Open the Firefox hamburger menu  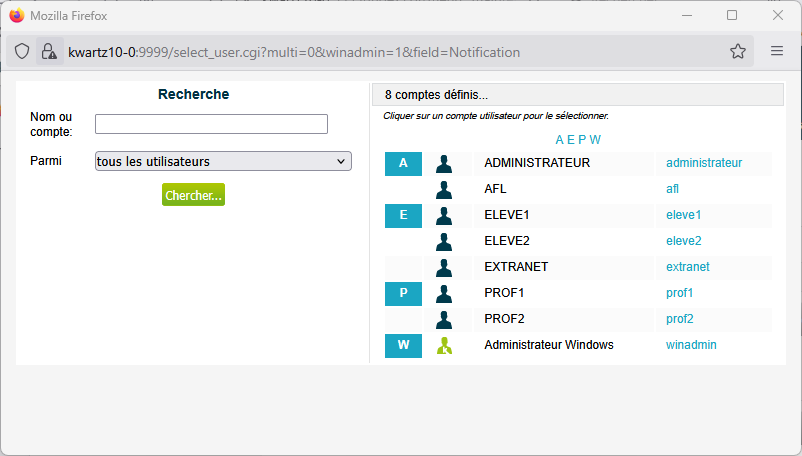[x=777, y=51]
